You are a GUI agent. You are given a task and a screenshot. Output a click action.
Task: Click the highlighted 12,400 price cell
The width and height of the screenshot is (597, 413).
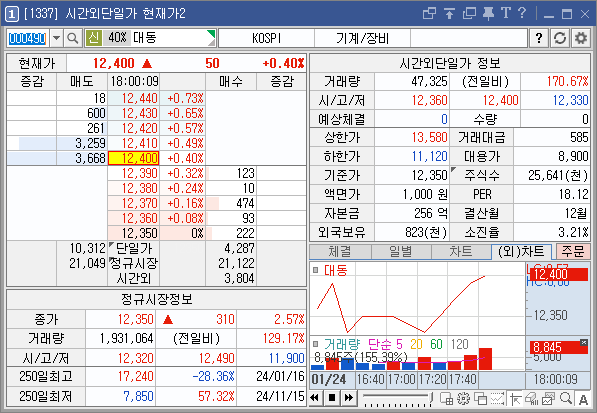click(x=134, y=158)
